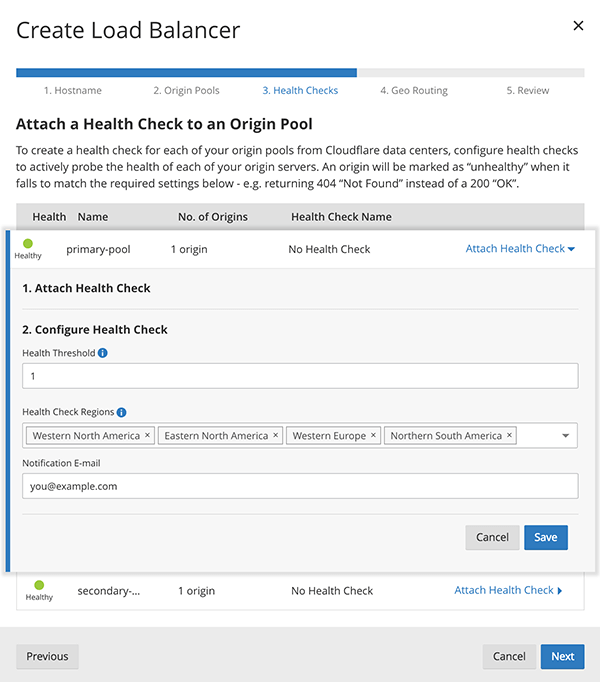This screenshot has height=682, width=600.
Task: Expand secondary pool Attach Health Check
Action: (x=508, y=591)
